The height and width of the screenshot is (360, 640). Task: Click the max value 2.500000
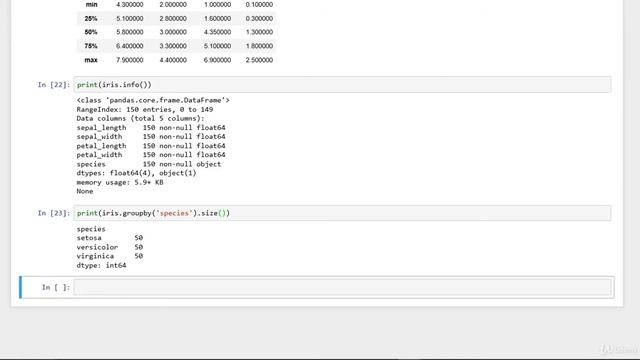coord(259,60)
